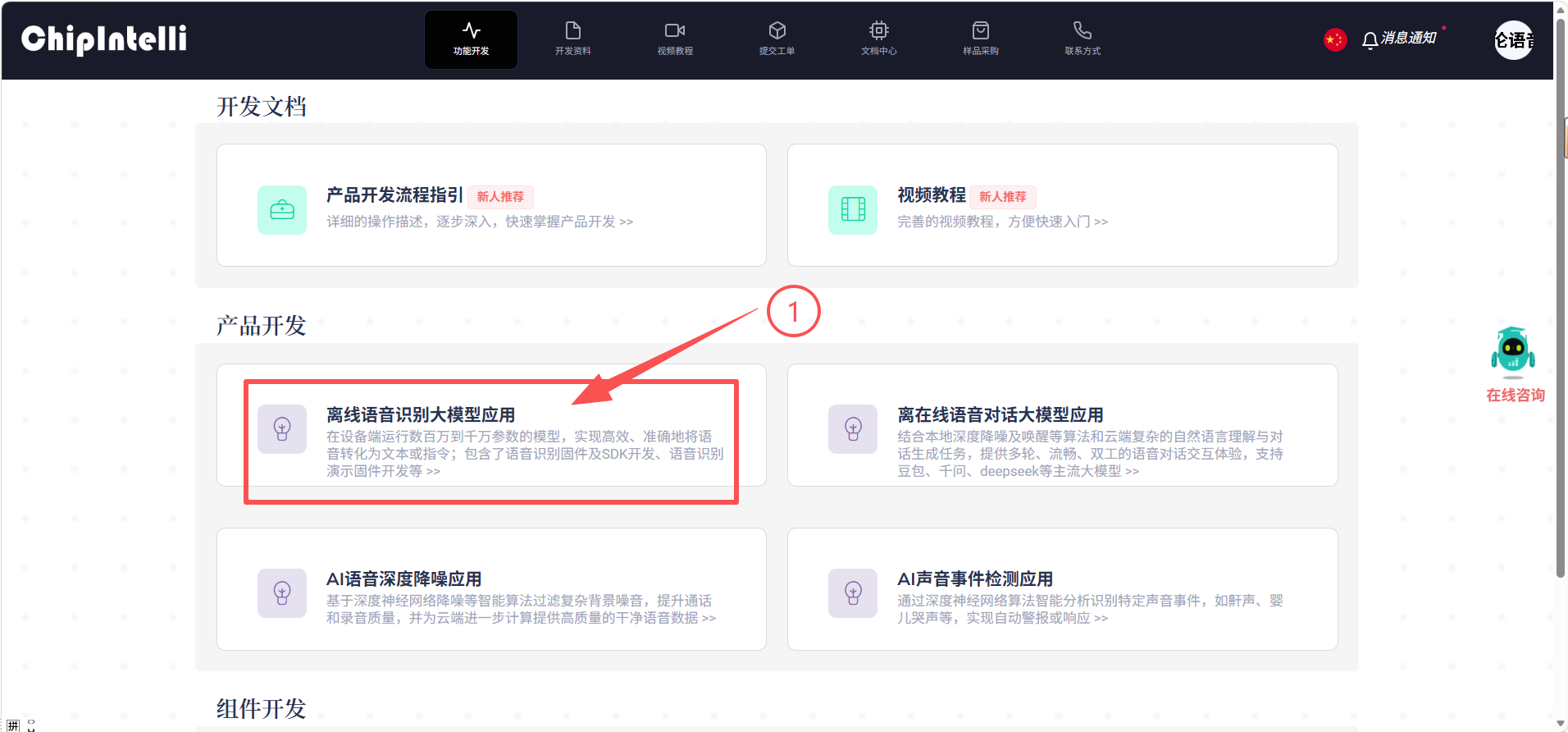Open 离在线语音对话大模型应用 title

1001,415
